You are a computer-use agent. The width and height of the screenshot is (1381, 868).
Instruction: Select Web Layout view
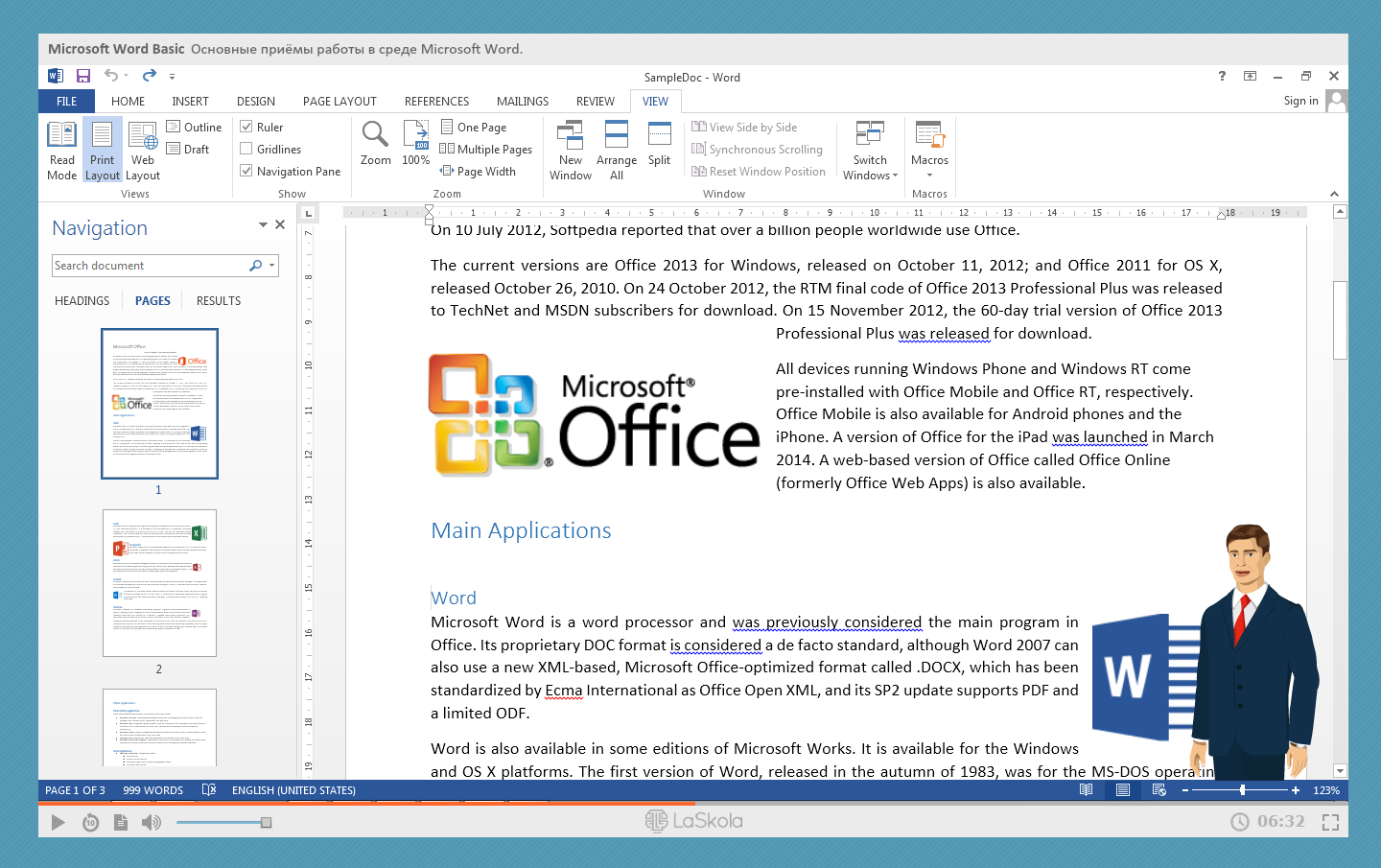[x=143, y=150]
